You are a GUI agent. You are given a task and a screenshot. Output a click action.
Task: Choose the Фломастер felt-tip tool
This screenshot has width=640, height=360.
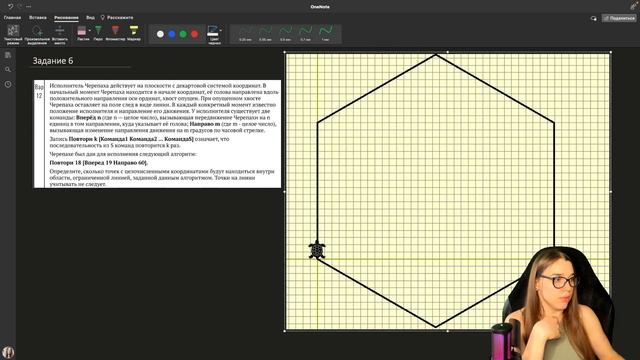[x=115, y=33]
